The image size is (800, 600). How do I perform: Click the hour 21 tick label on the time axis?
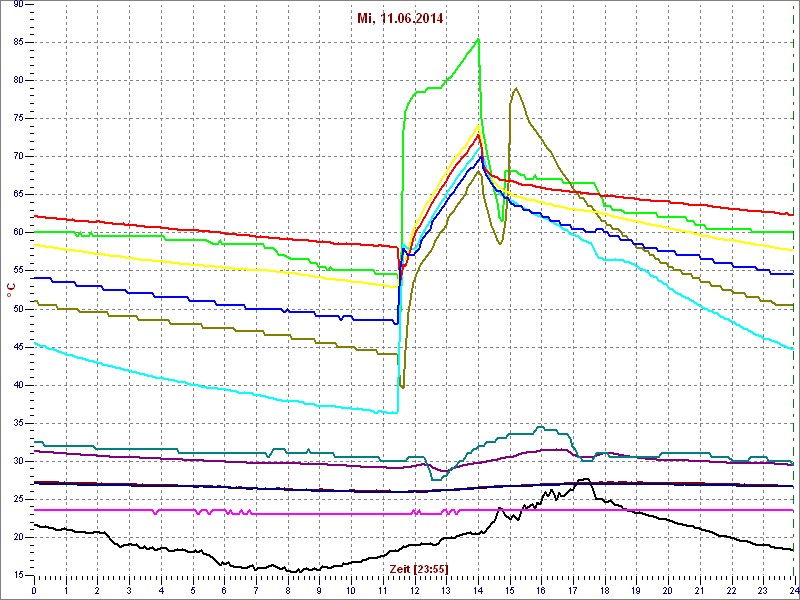[x=700, y=591]
